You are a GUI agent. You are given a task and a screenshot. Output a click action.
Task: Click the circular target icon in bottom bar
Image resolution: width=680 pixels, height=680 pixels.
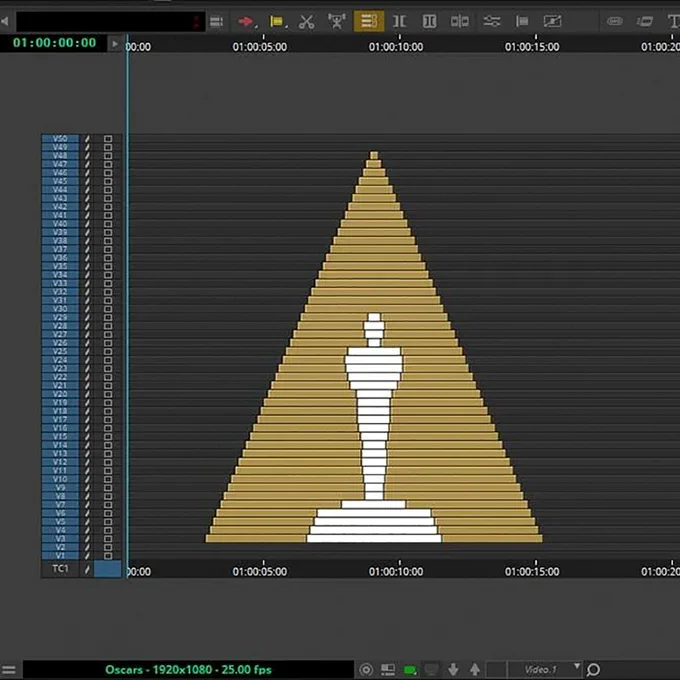click(366, 670)
